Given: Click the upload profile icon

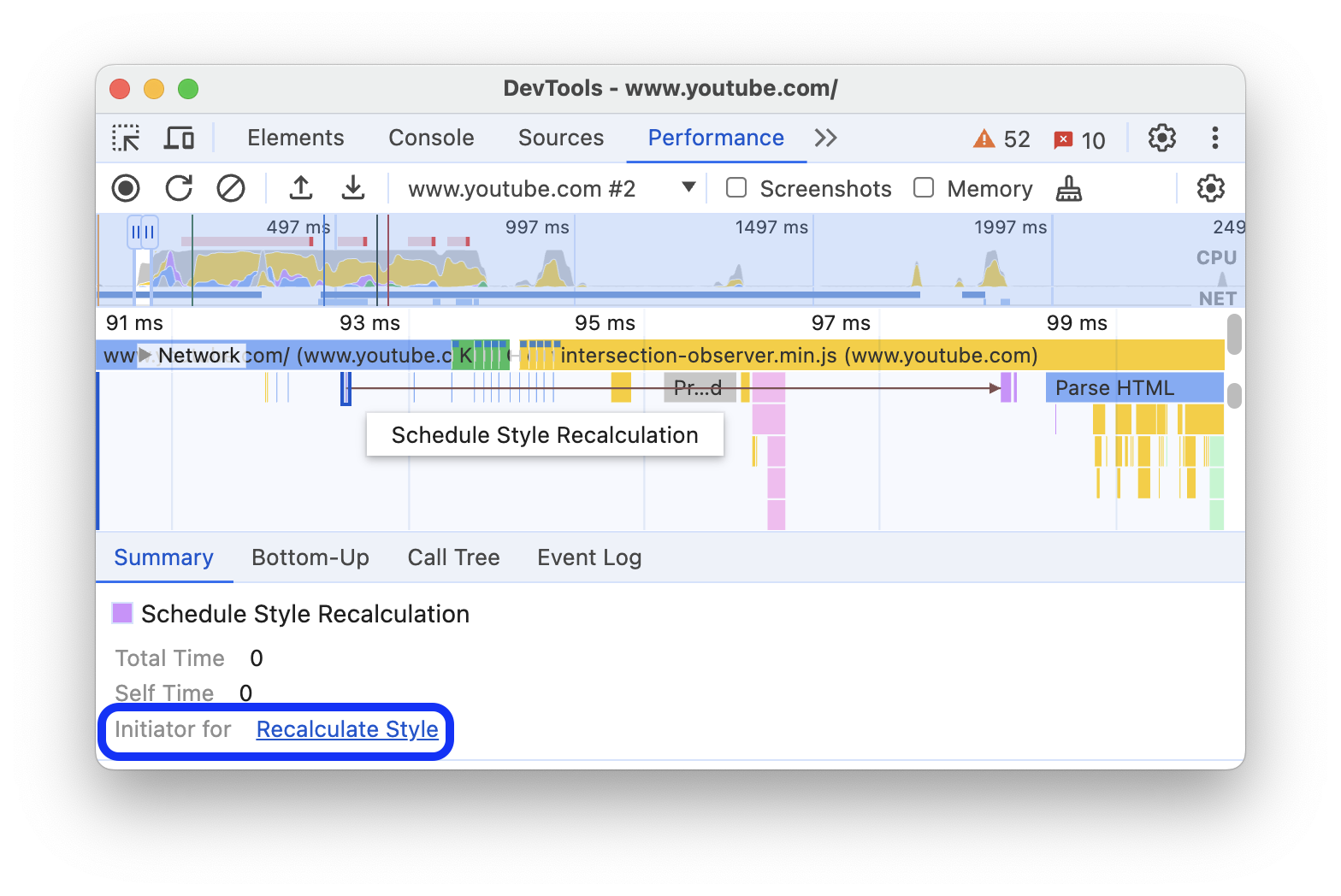Looking at the screenshot, I should [x=301, y=188].
